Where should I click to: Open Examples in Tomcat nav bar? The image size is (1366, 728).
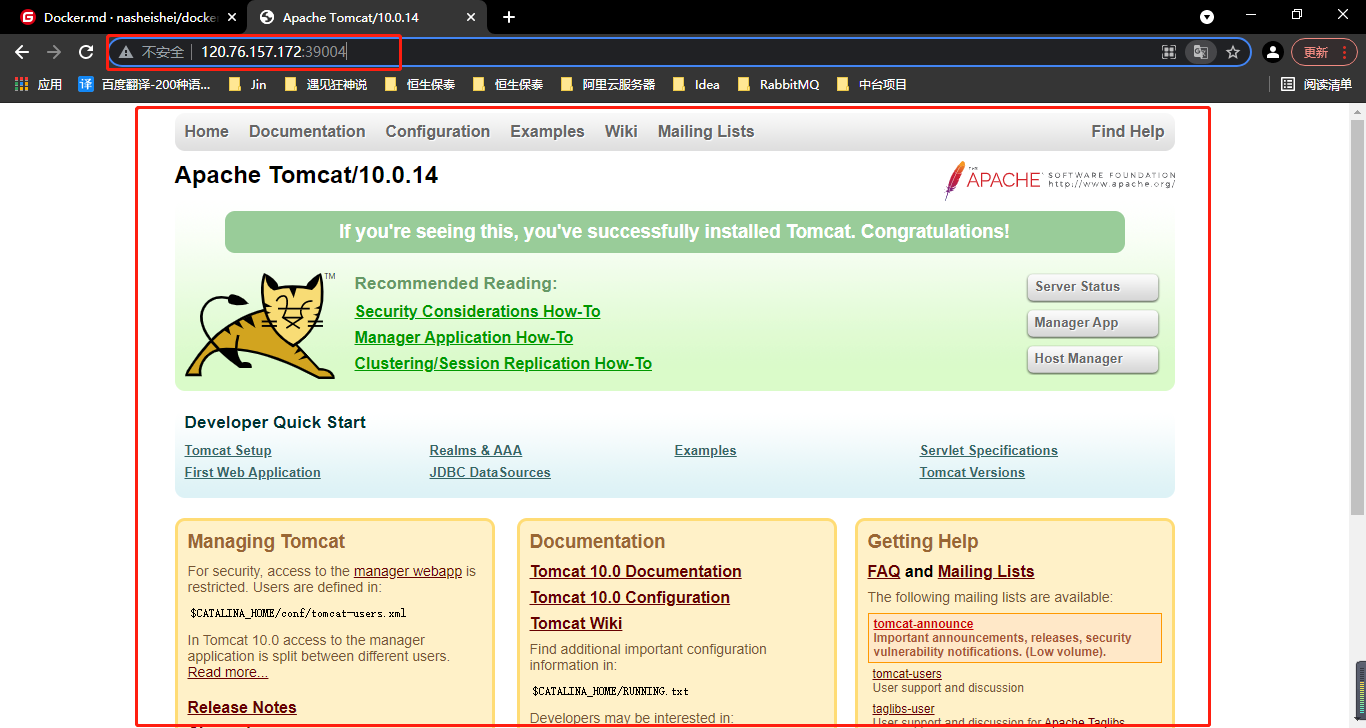tap(547, 132)
